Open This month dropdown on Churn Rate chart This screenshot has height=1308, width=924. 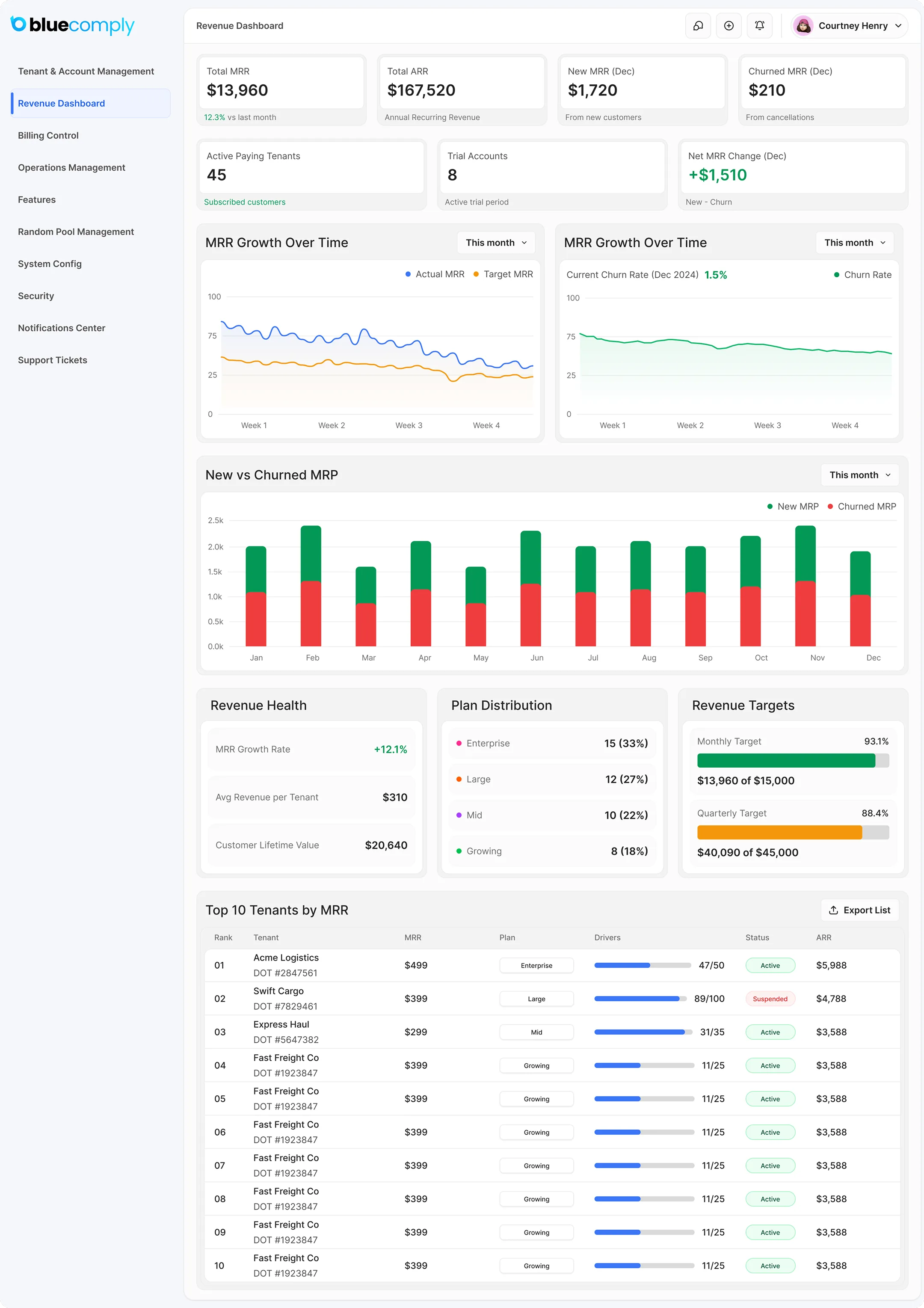click(855, 243)
